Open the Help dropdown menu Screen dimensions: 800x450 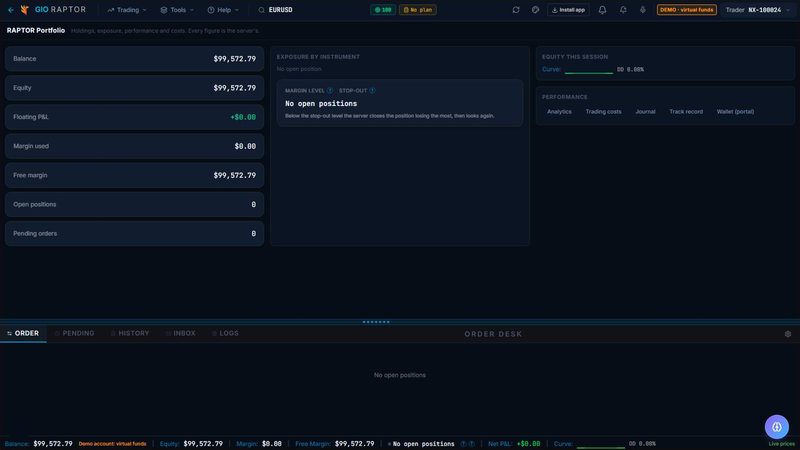coord(223,10)
